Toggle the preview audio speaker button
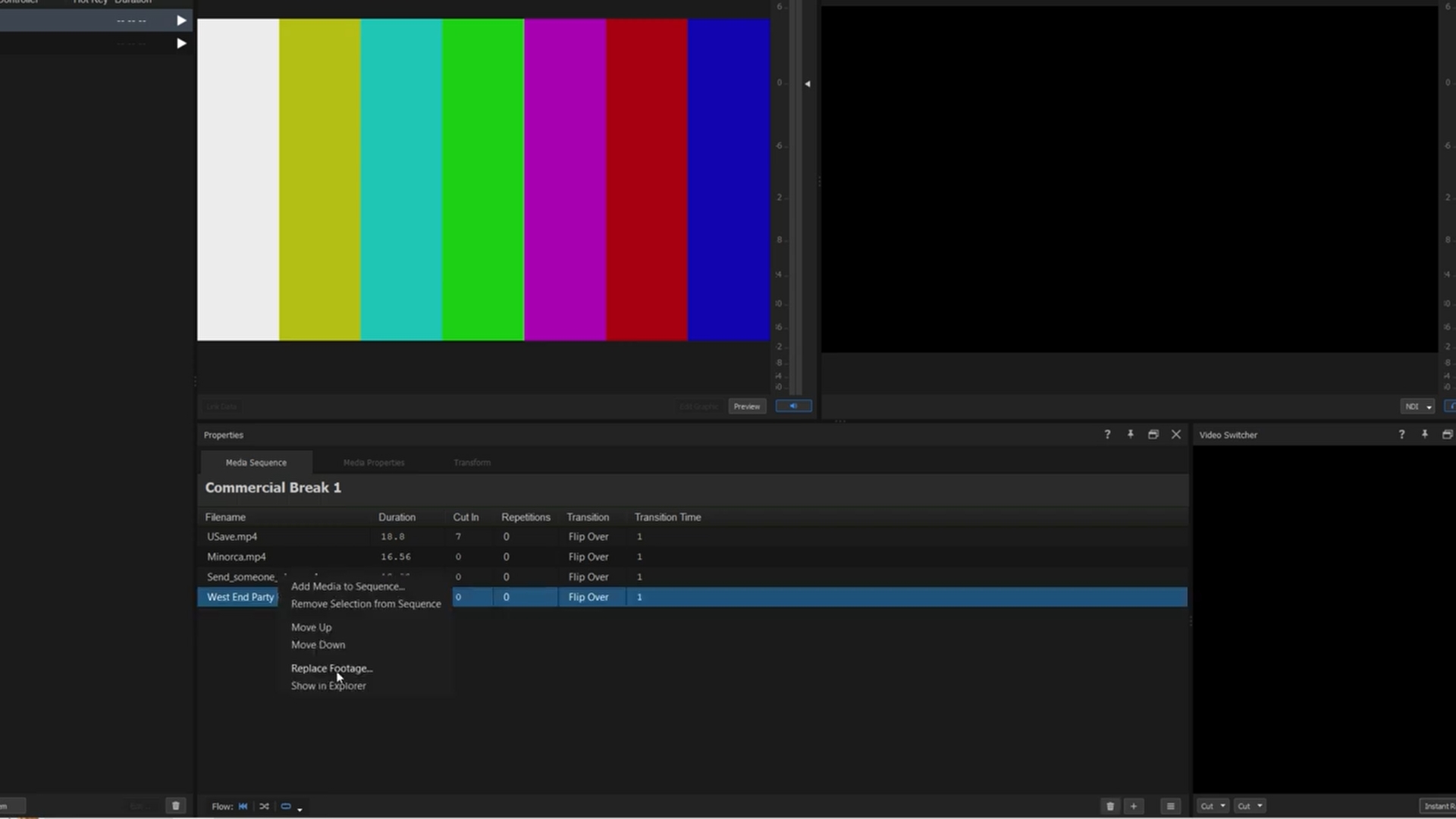The image size is (1456, 819). tap(793, 406)
